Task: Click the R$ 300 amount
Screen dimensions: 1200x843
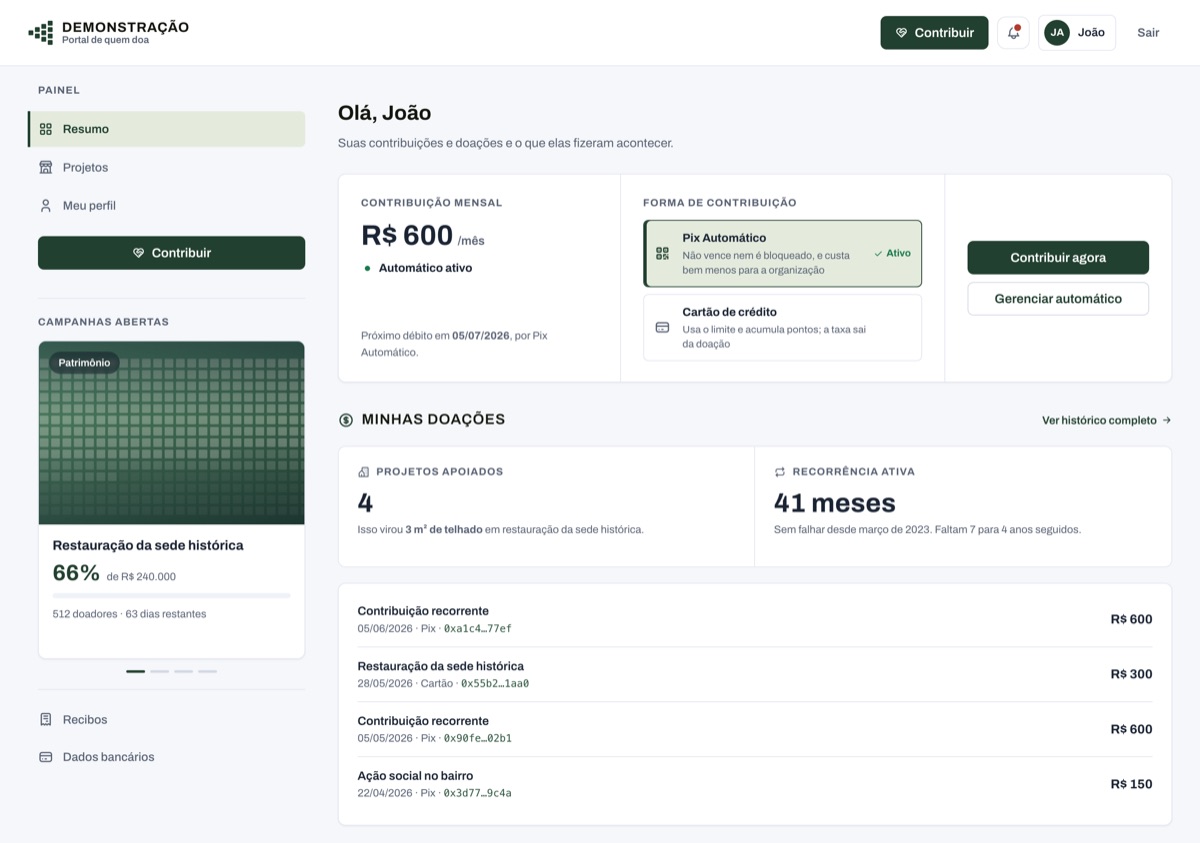Action: click(x=1131, y=674)
